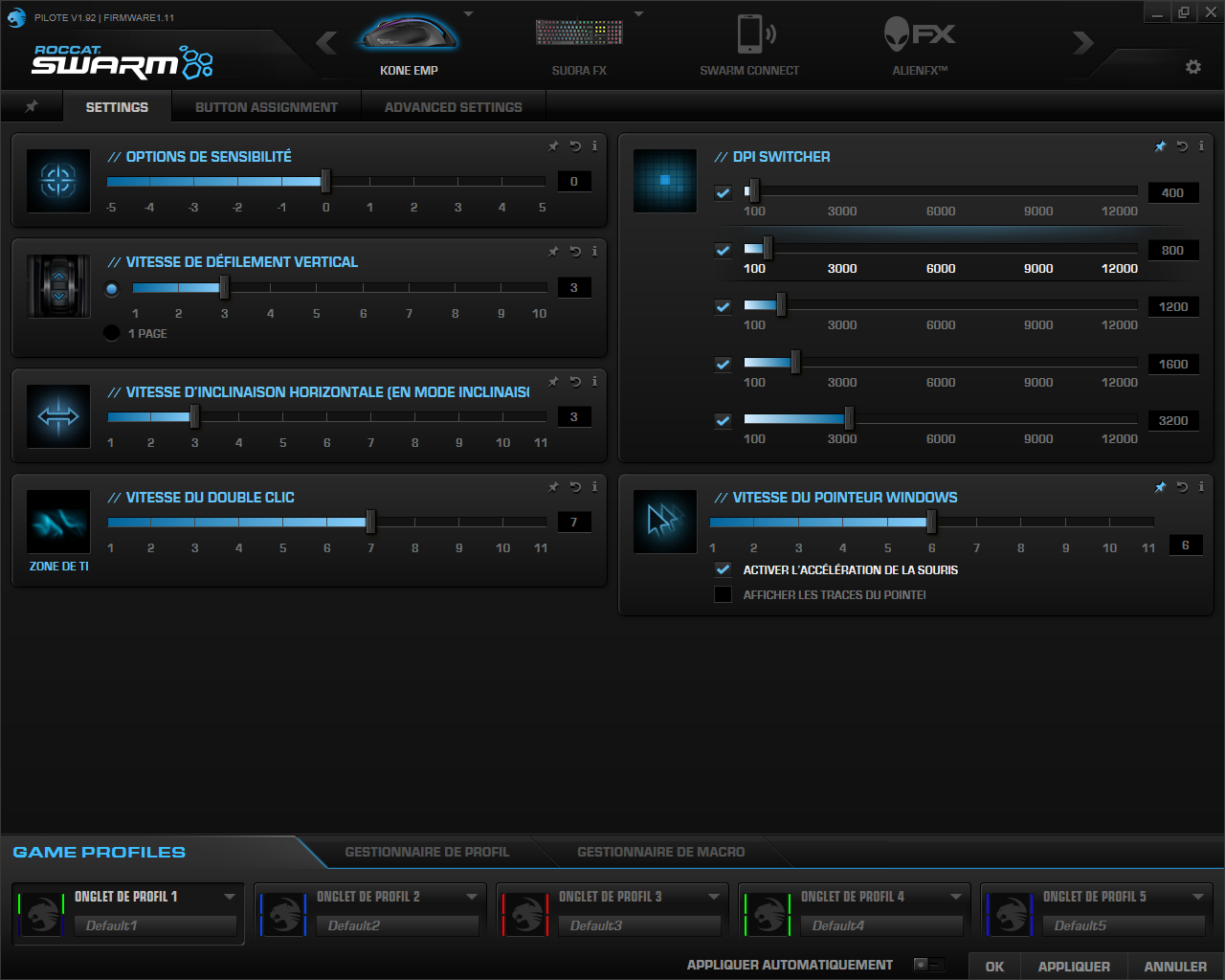Reset the Vitesse du double clic setting

tap(575, 487)
